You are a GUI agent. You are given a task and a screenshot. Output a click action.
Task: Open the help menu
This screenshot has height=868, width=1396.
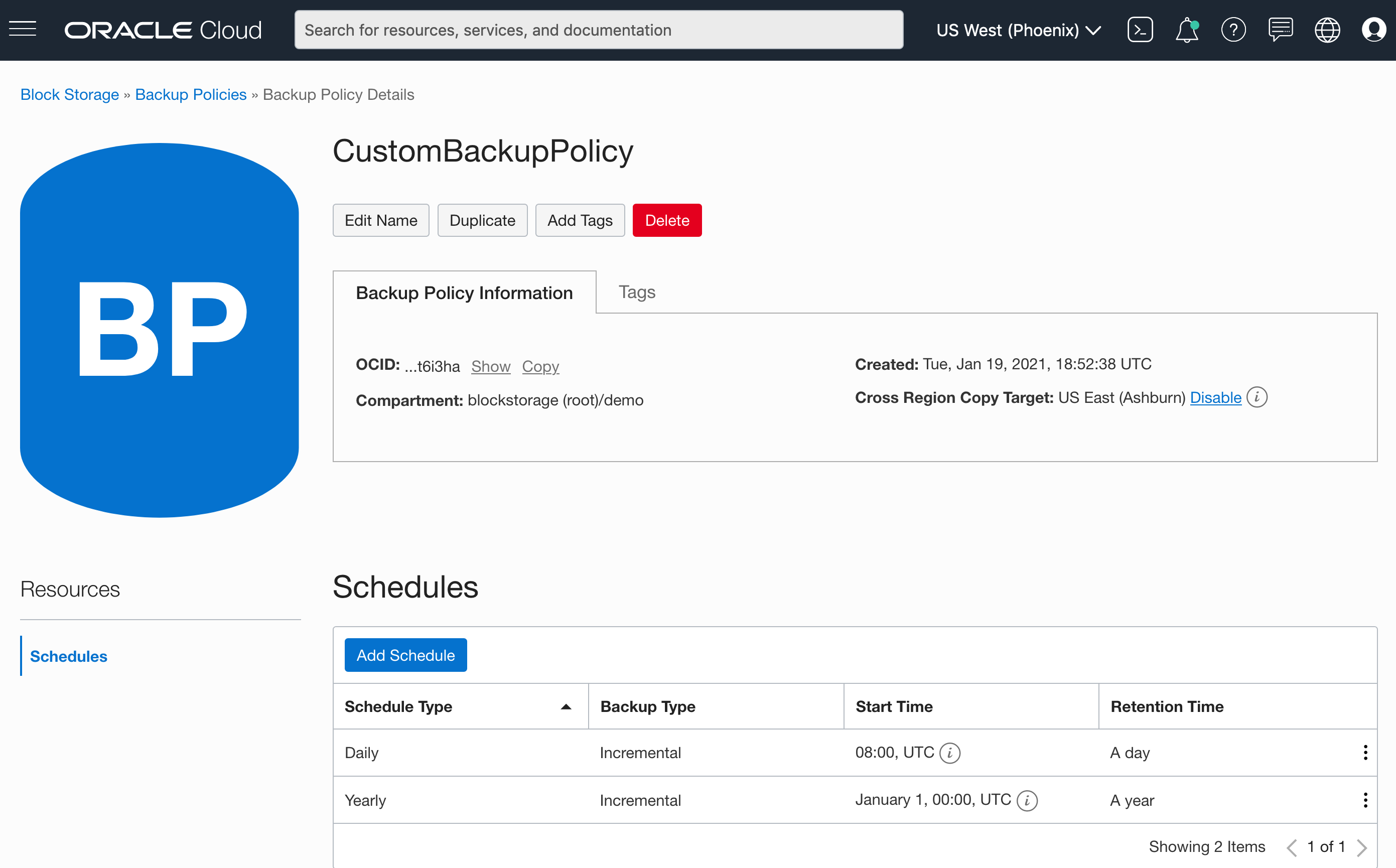coord(1233,30)
